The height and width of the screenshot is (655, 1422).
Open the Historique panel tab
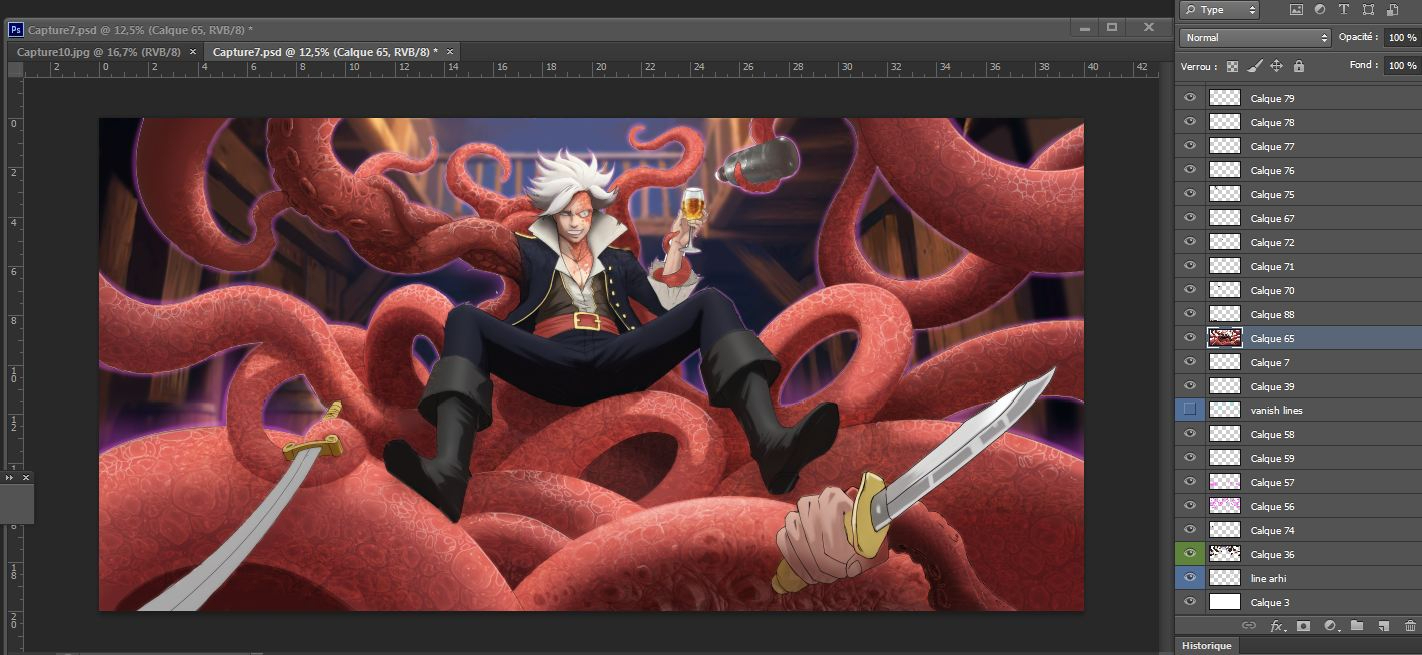click(x=1207, y=645)
